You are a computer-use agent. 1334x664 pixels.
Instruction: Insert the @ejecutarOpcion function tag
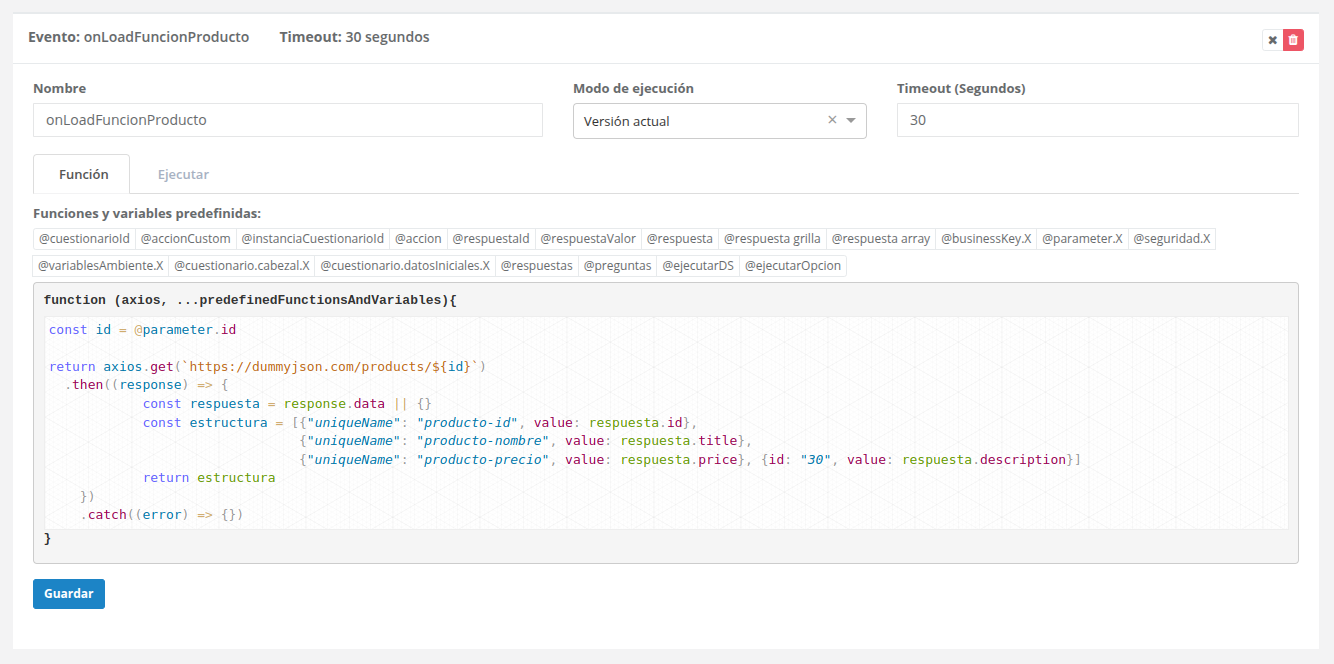793,266
